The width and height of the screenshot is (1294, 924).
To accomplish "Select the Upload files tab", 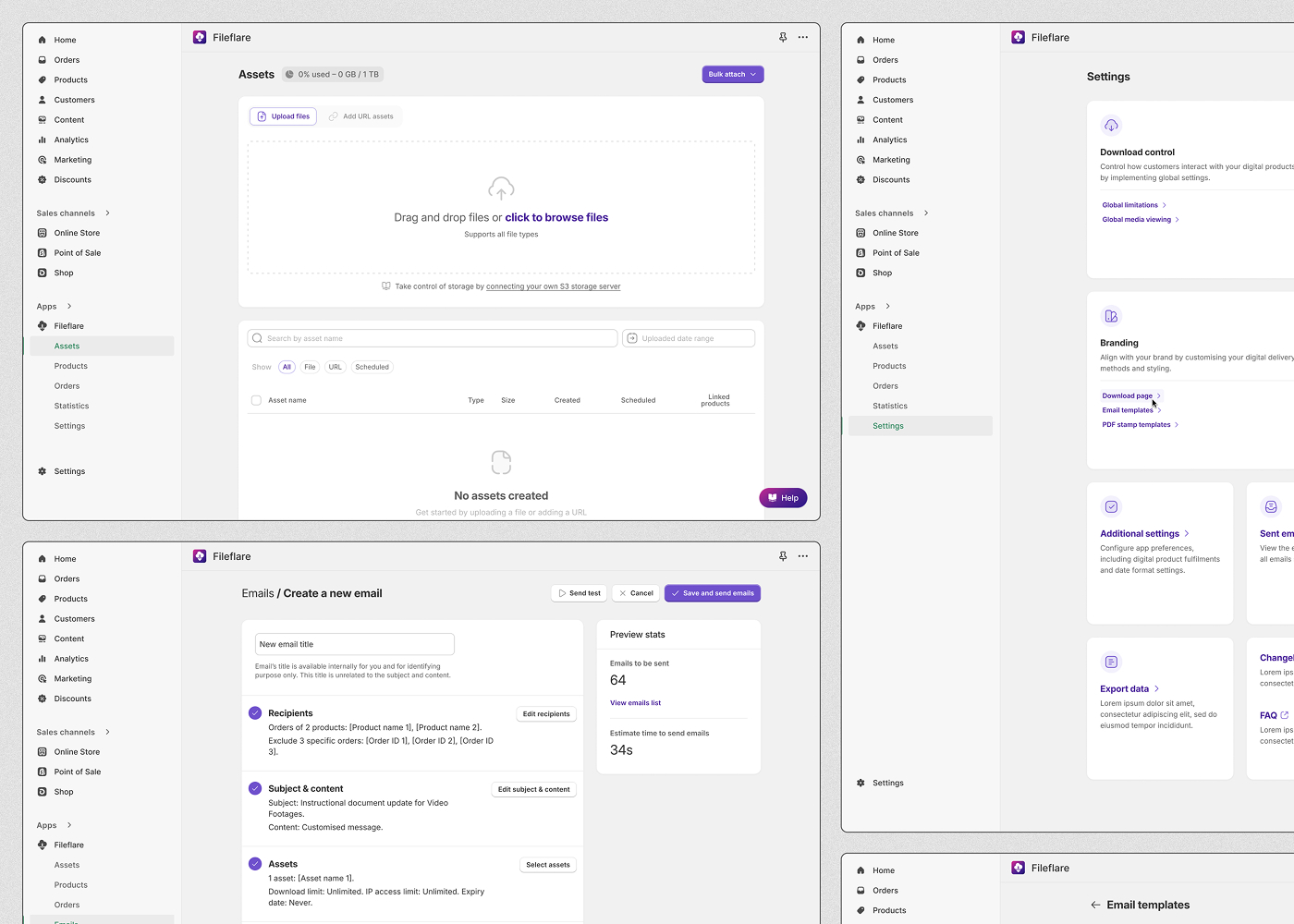I will pyautogui.click(x=283, y=116).
